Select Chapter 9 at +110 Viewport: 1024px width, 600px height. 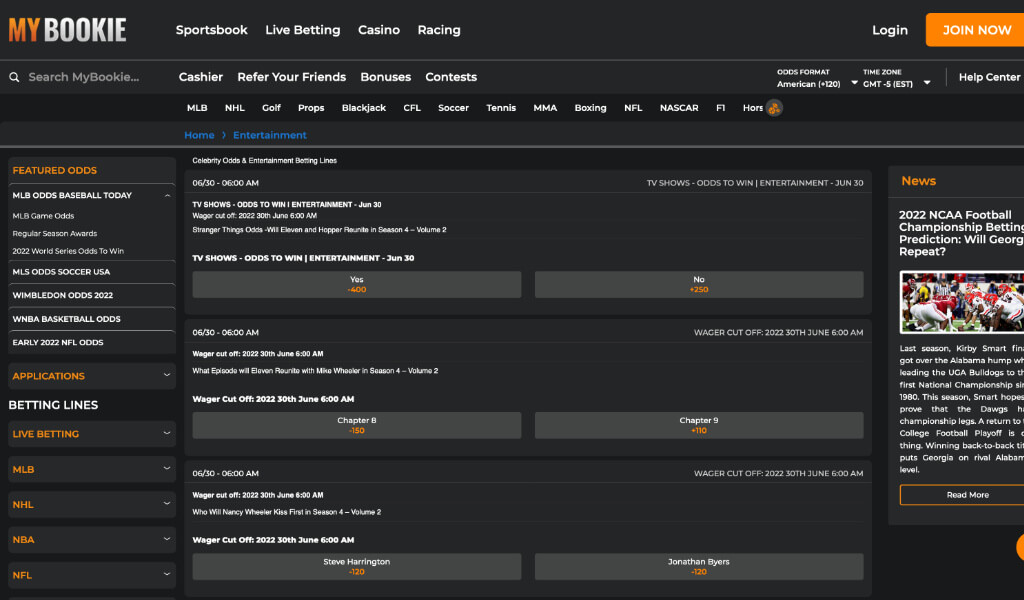coord(699,425)
